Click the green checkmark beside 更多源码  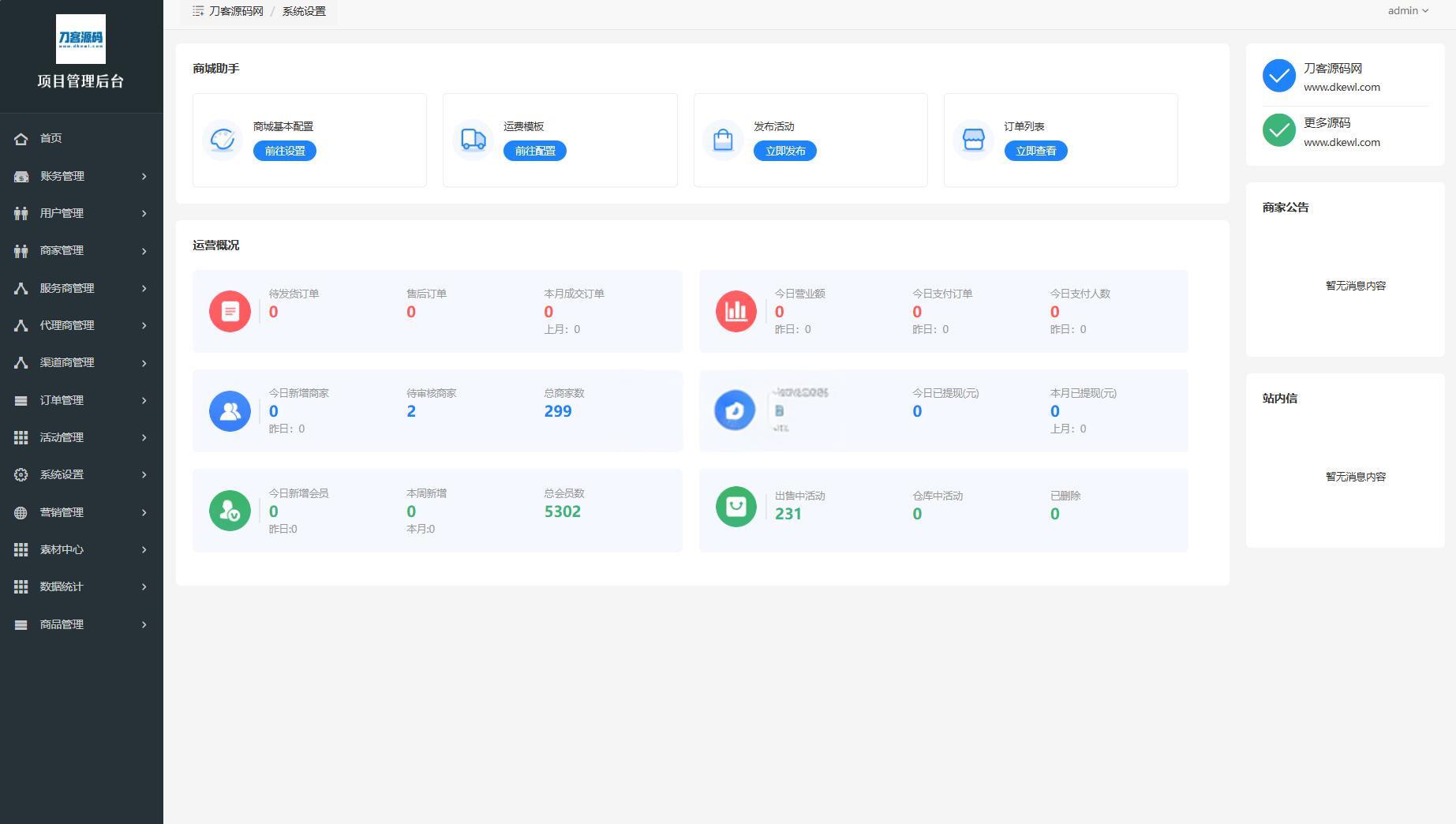[1279, 130]
